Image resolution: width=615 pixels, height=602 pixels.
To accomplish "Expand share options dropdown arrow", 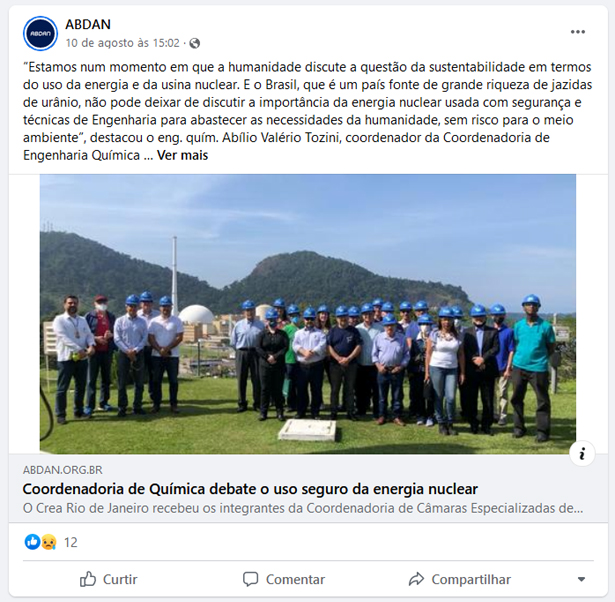I will pos(582,579).
